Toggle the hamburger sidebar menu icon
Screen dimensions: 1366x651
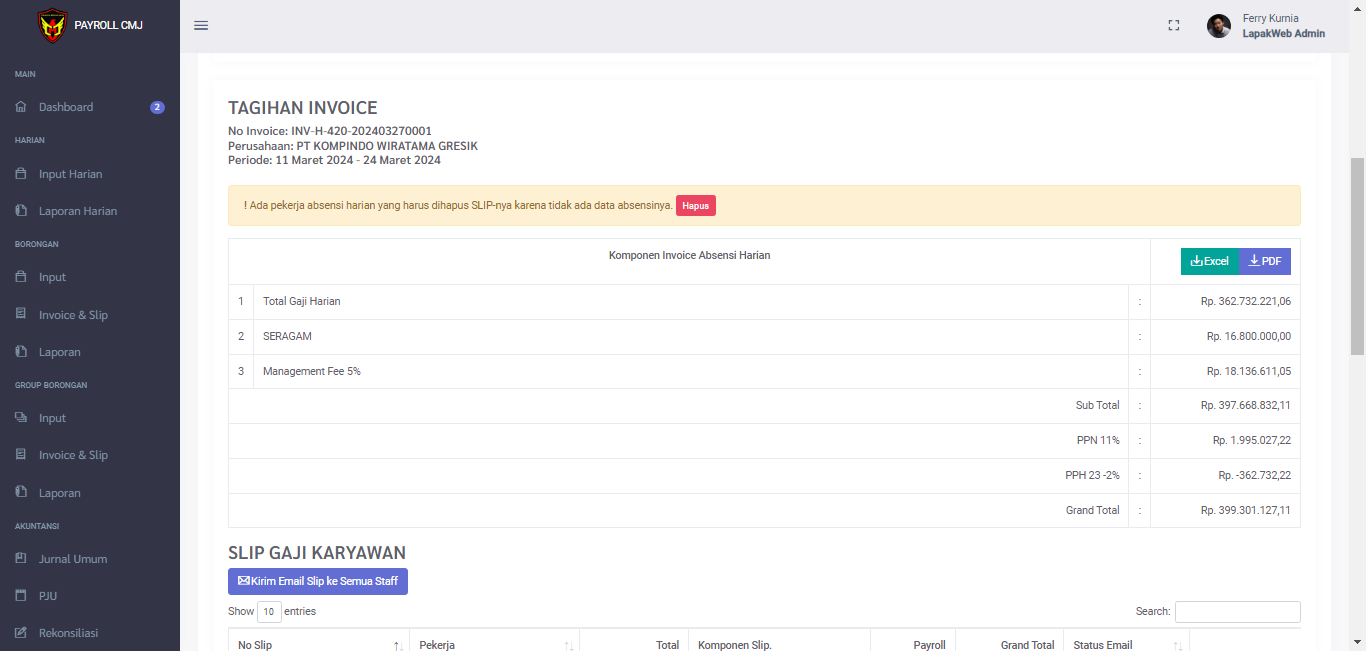pos(201,26)
